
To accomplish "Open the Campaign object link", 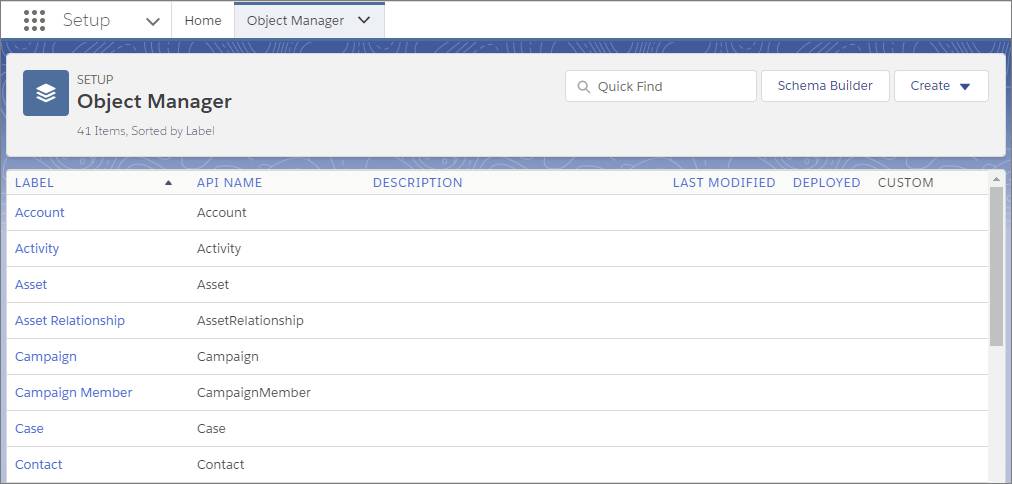I will pos(46,357).
